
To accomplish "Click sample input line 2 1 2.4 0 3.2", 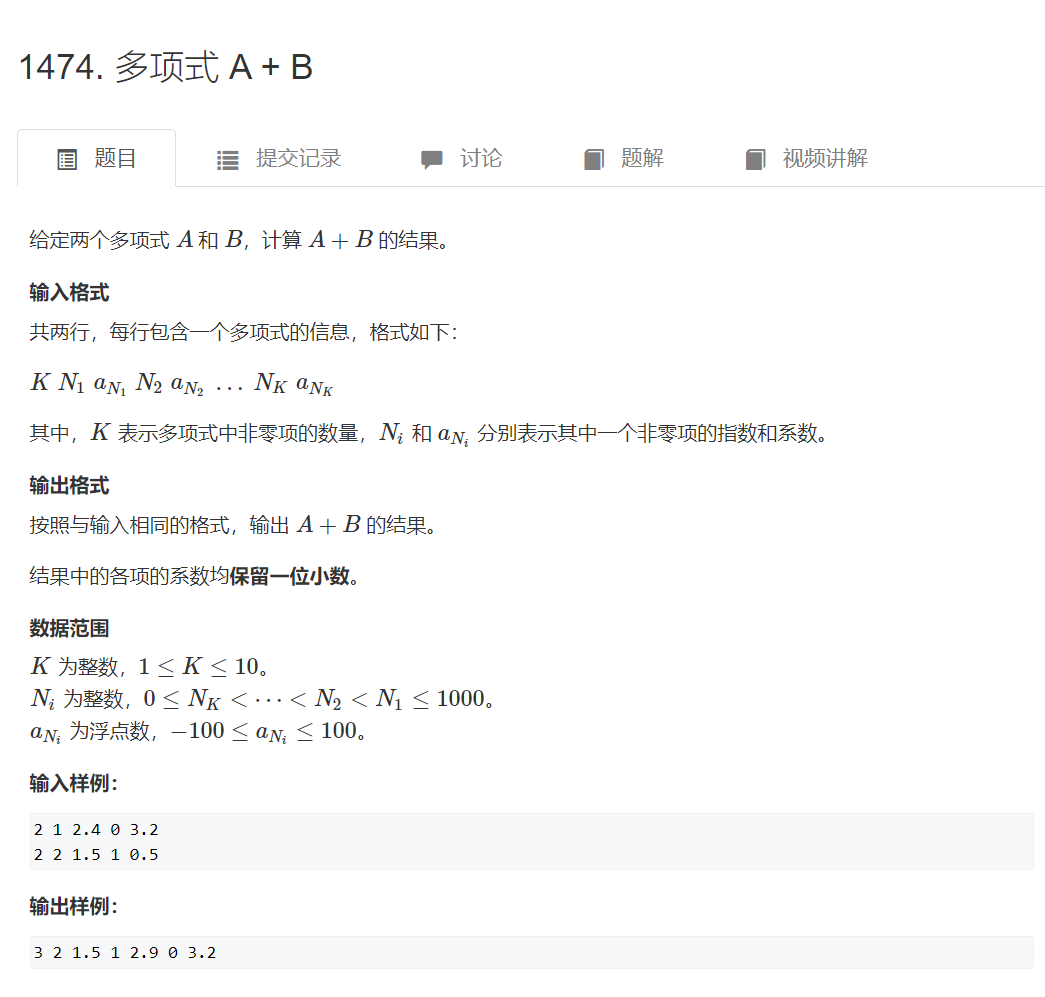I will pyautogui.click(x=96, y=830).
